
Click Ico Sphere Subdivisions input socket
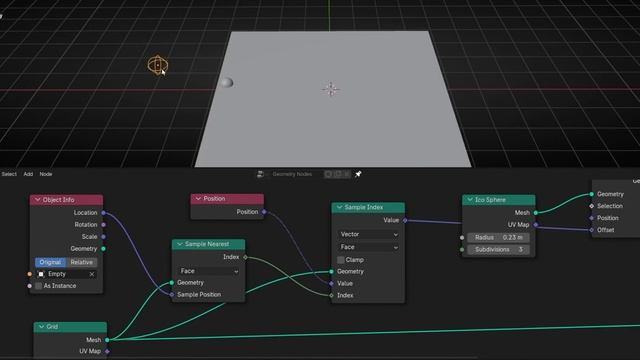click(x=462, y=249)
